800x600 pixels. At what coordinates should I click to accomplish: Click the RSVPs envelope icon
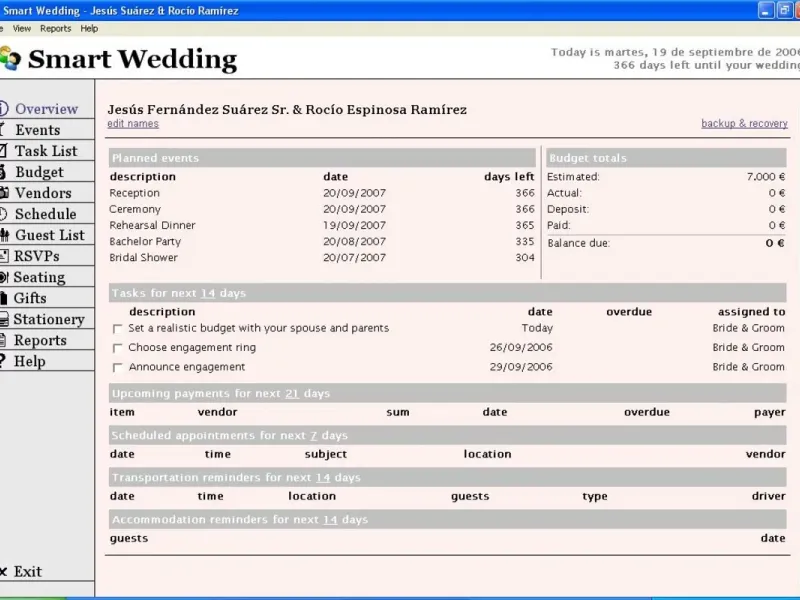pyautogui.click(x=4, y=256)
